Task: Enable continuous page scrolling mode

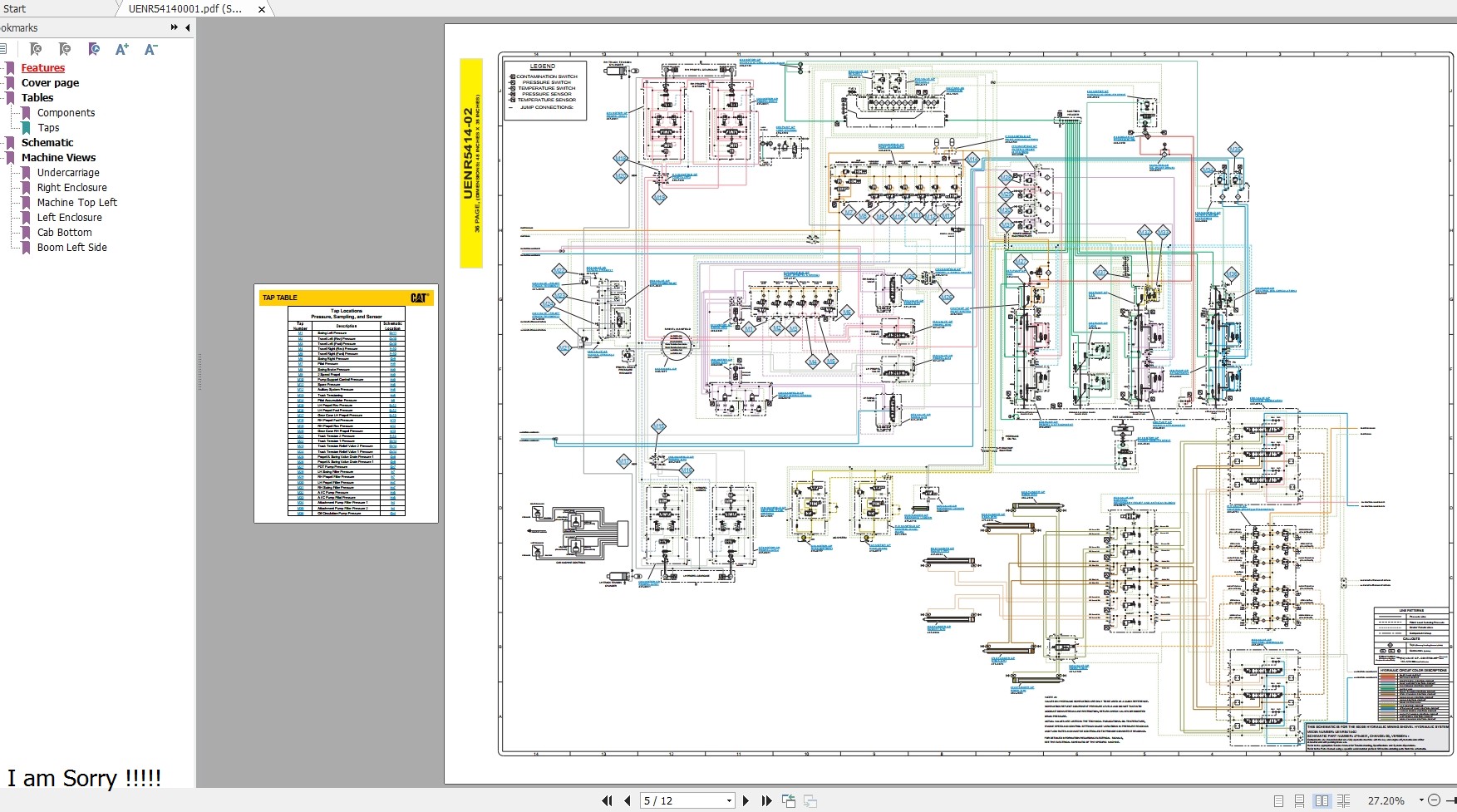Action: [x=1300, y=801]
